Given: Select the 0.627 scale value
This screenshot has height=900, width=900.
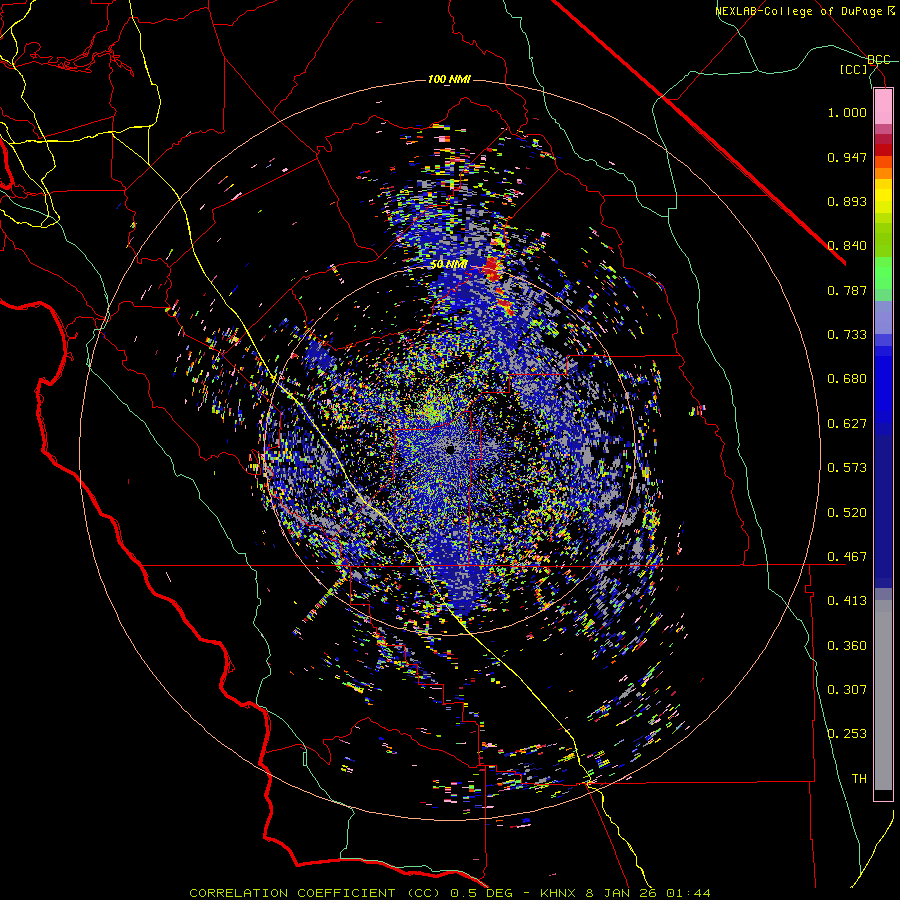Looking at the screenshot, I should click(x=847, y=424).
